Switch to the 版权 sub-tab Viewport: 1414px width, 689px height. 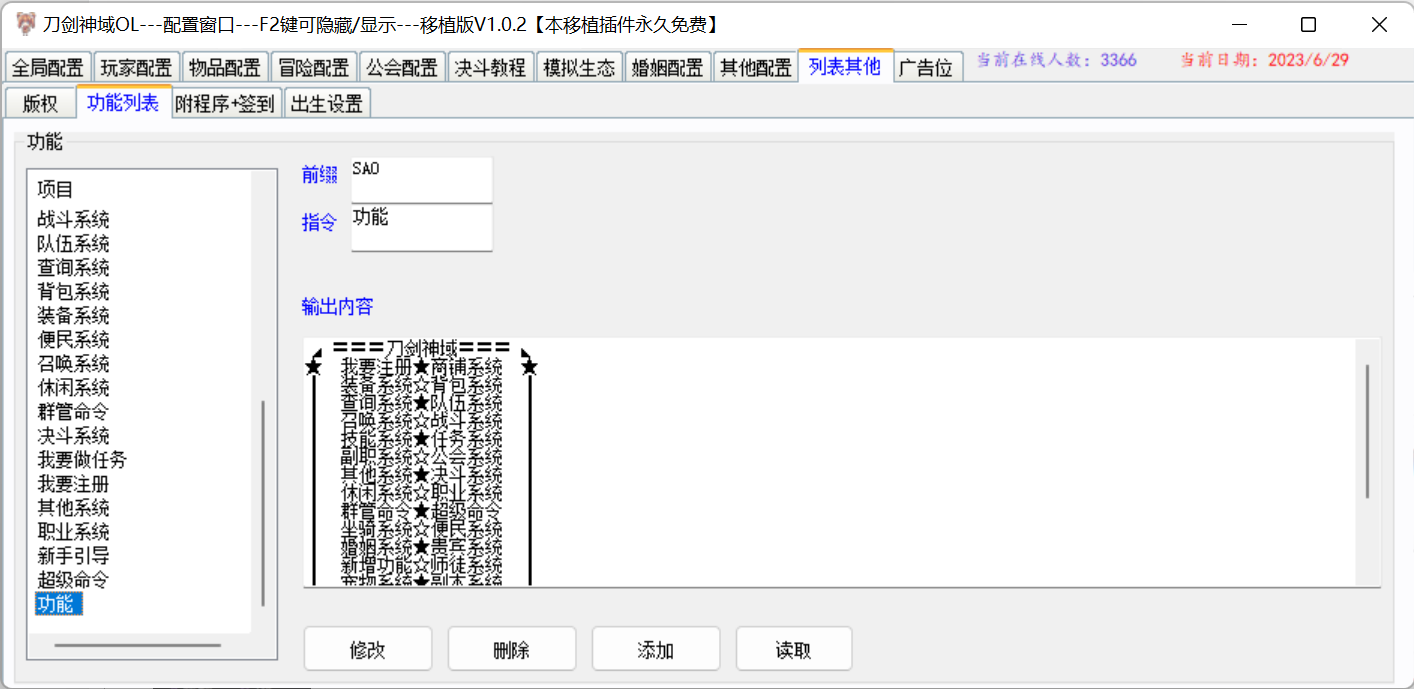pyautogui.click(x=40, y=103)
